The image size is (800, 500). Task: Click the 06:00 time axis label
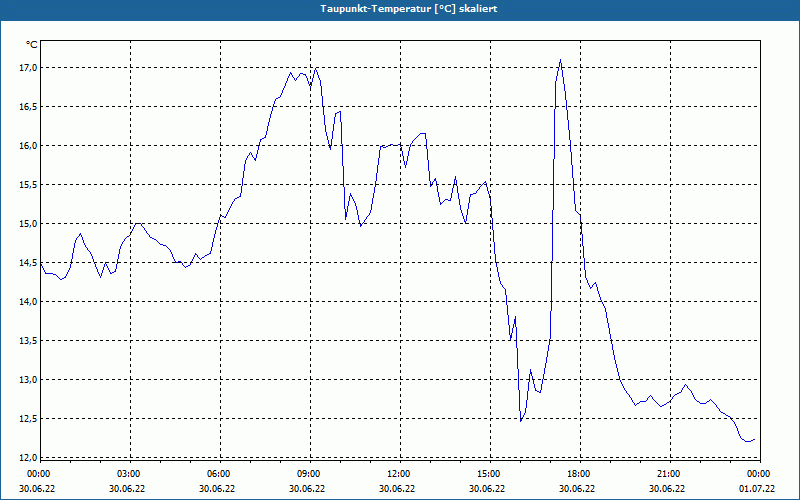pyautogui.click(x=218, y=474)
